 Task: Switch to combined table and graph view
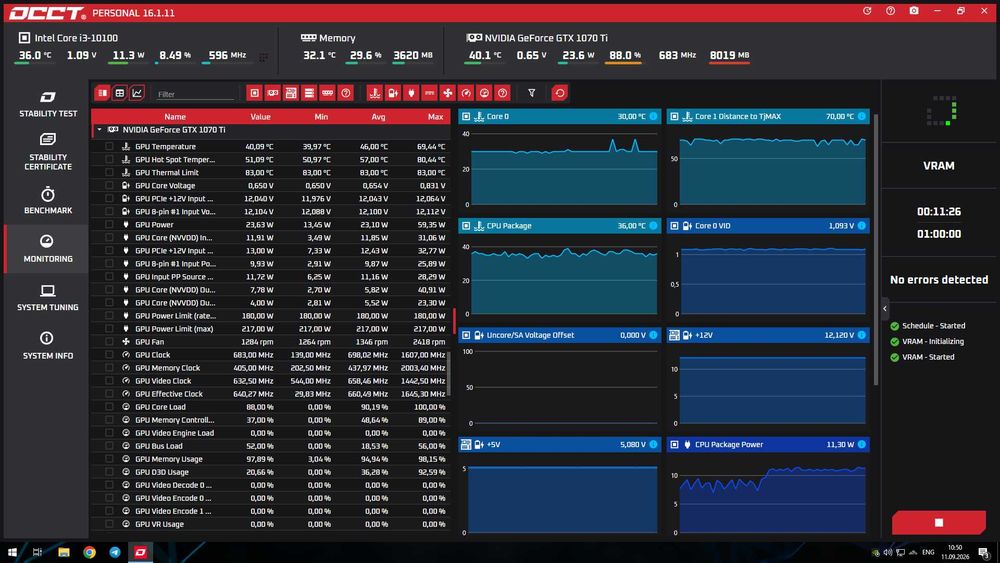click(x=102, y=93)
